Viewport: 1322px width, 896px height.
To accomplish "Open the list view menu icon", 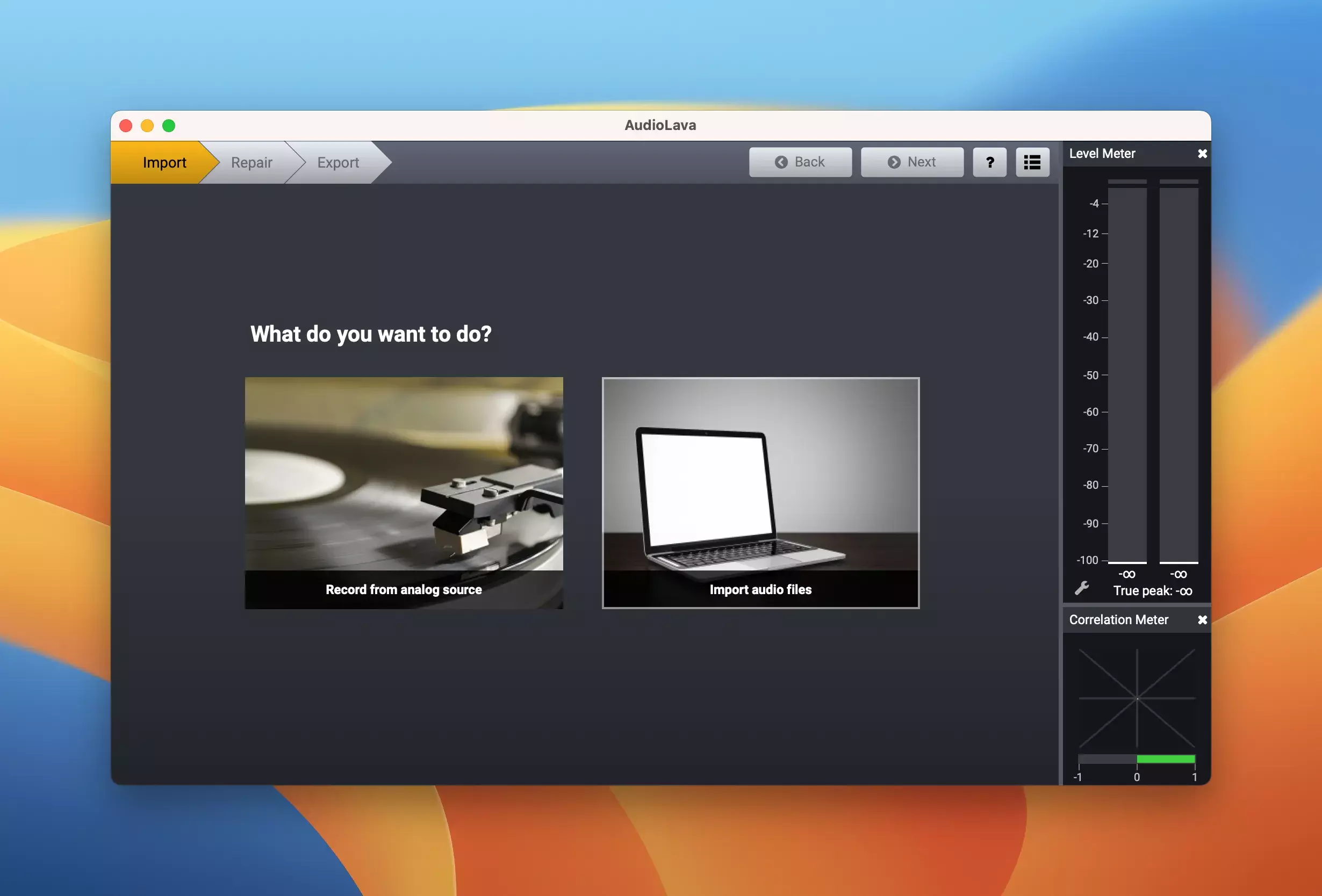I will [x=1032, y=163].
